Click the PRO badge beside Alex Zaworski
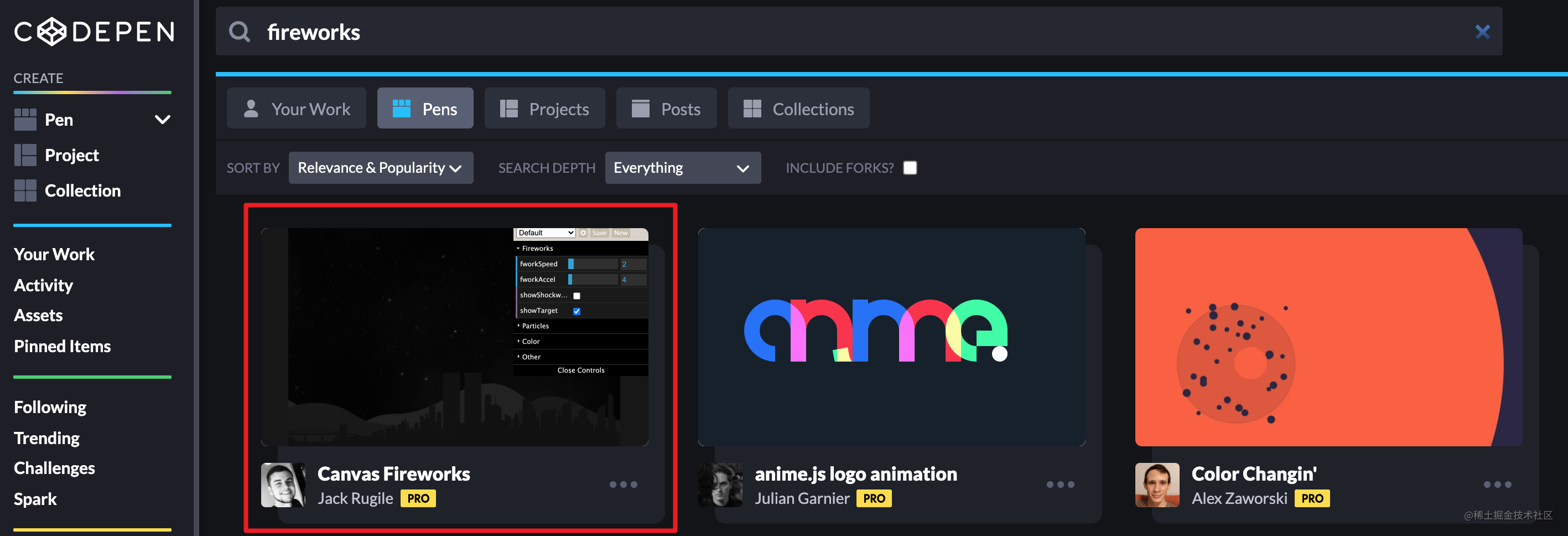The height and width of the screenshot is (536, 1568). 1312,498
